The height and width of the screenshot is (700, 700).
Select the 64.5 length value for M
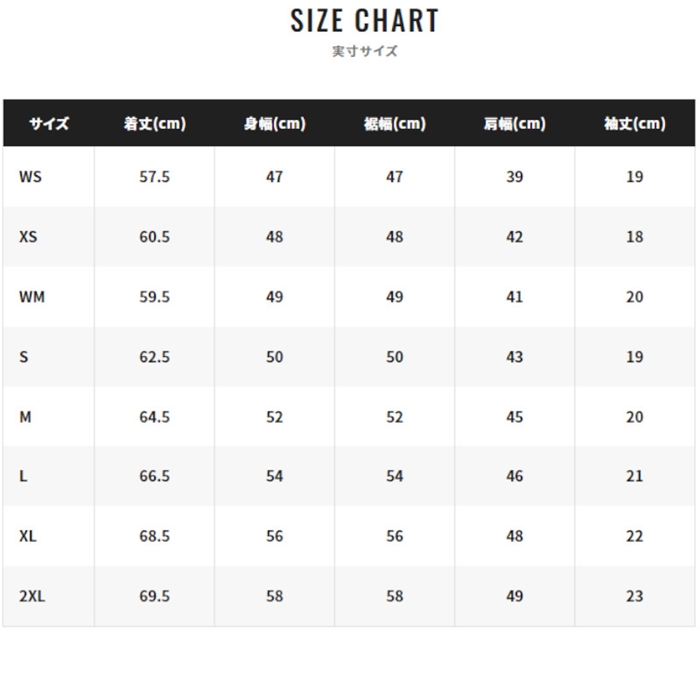point(155,417)
